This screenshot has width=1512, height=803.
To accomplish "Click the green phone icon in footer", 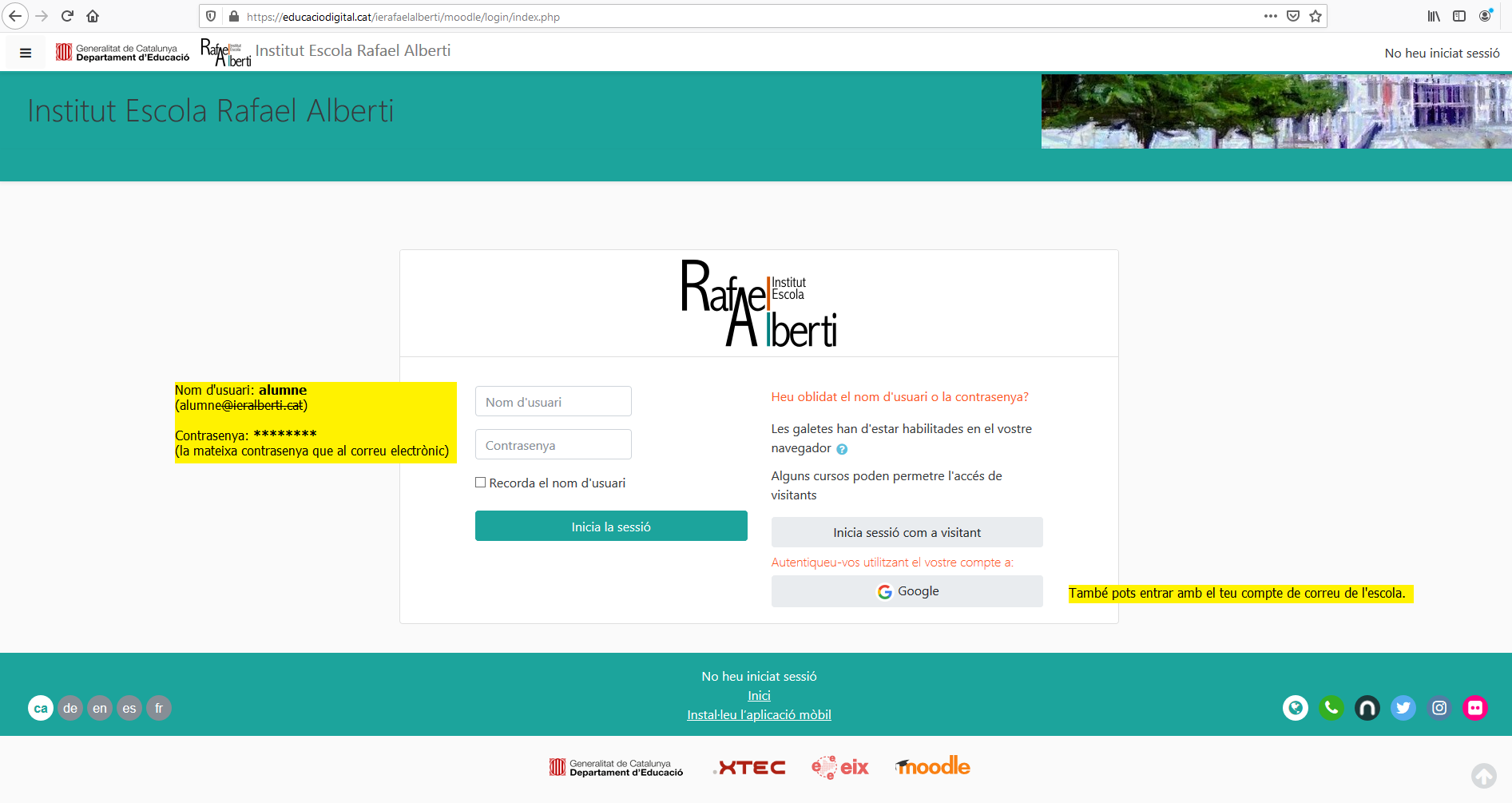I will pos(1331,708).
